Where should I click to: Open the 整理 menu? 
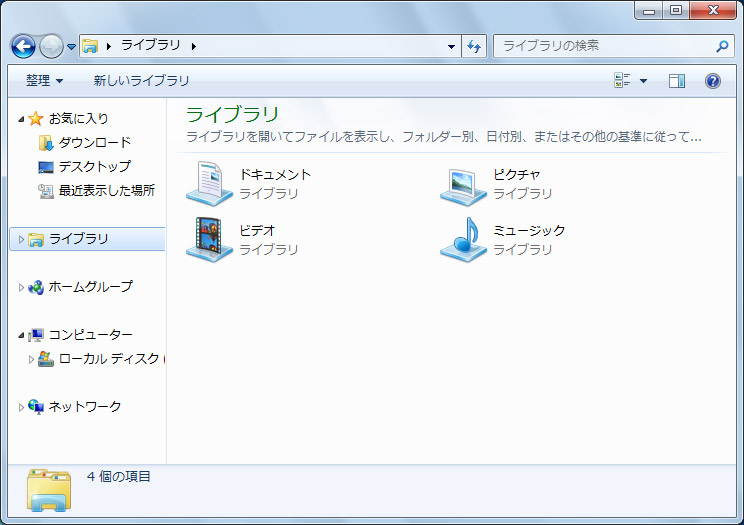[44, 81]
